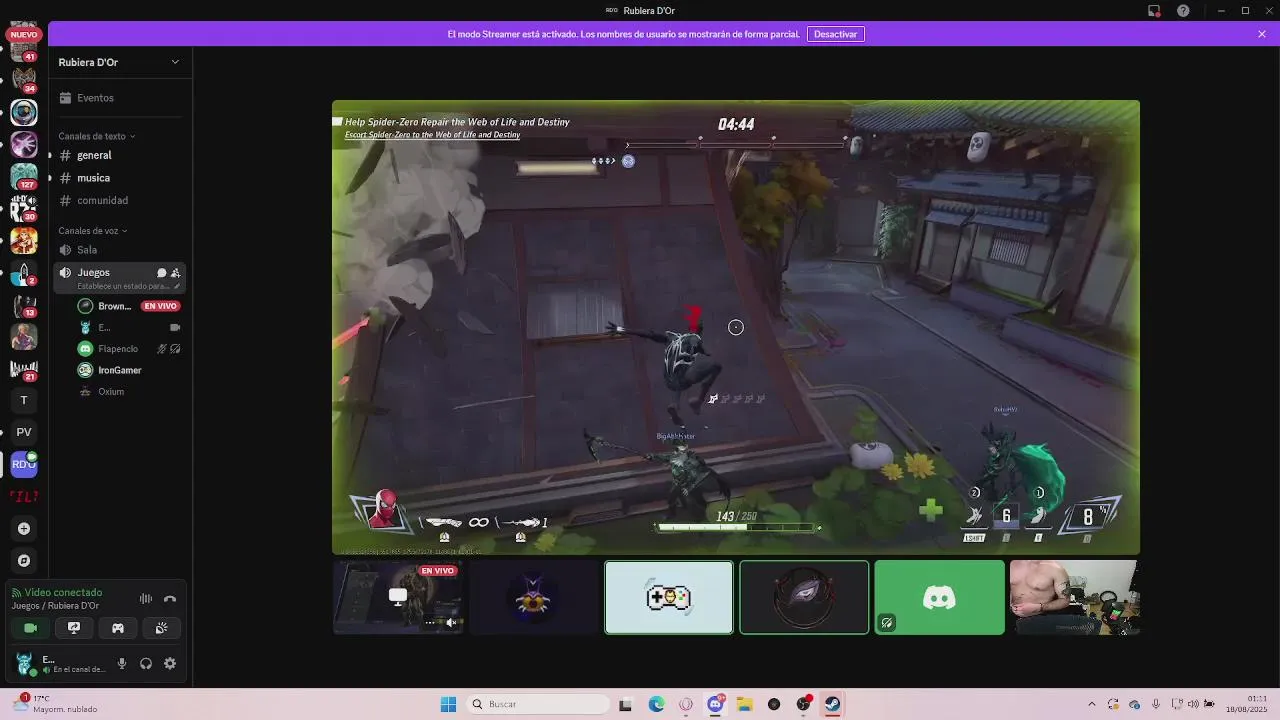Image resolution: width=1280 pixels, height=720 pixels.
Task: Start an activity with the gamepad icon
Action: point(118,628)
